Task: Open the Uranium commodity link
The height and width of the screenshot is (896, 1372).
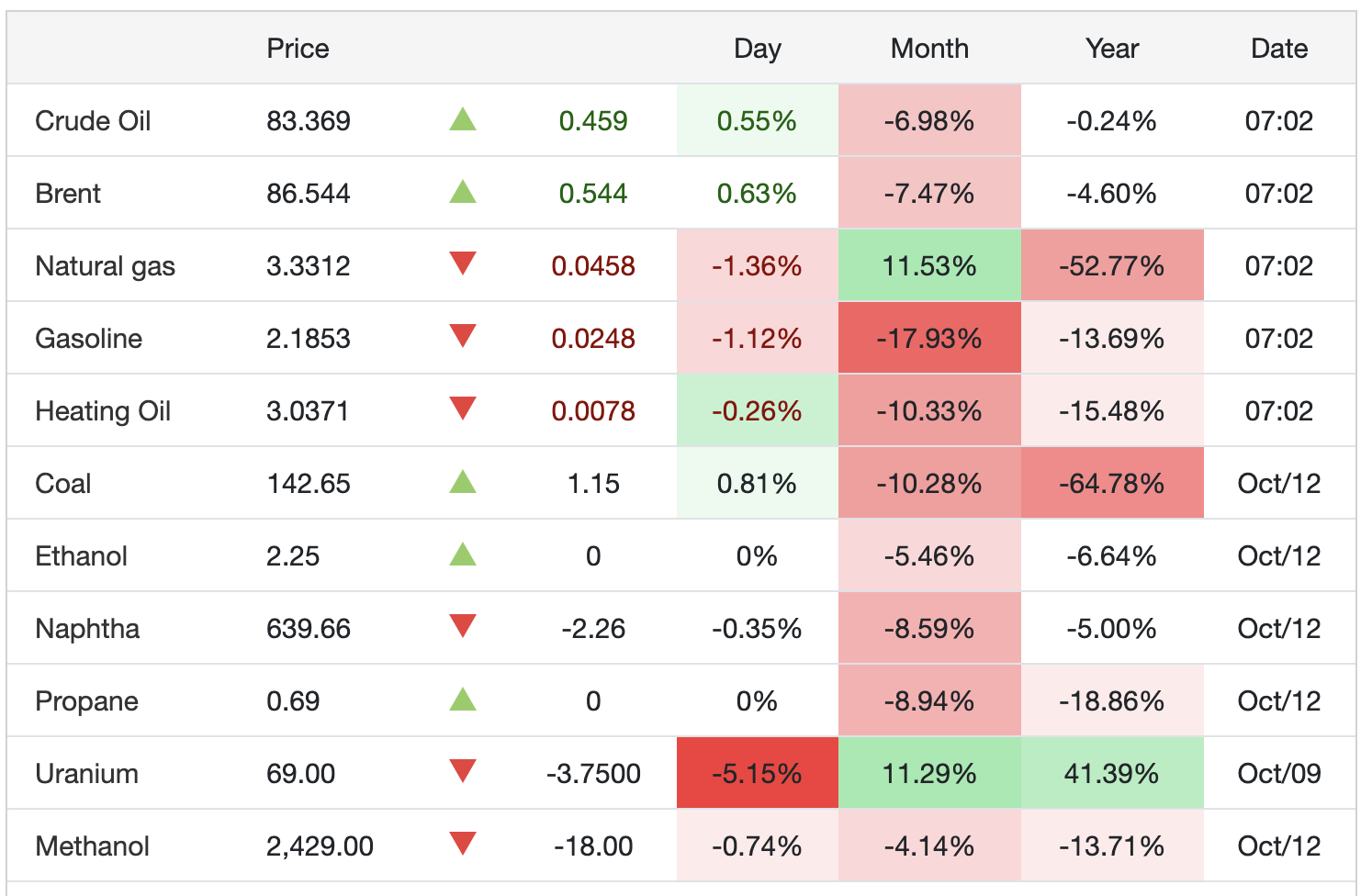Action: 86,774
